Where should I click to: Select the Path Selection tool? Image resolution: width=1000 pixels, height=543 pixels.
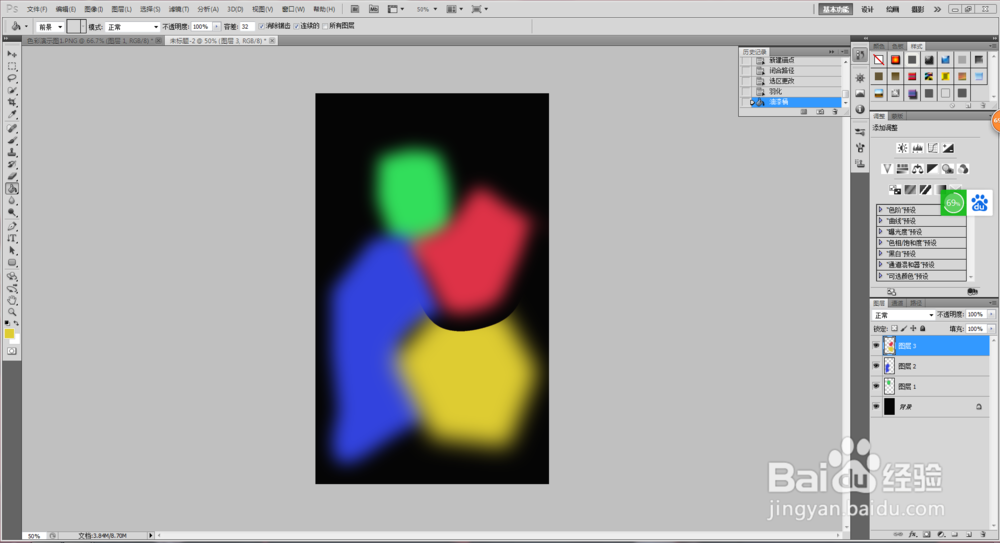click(11, 251)
